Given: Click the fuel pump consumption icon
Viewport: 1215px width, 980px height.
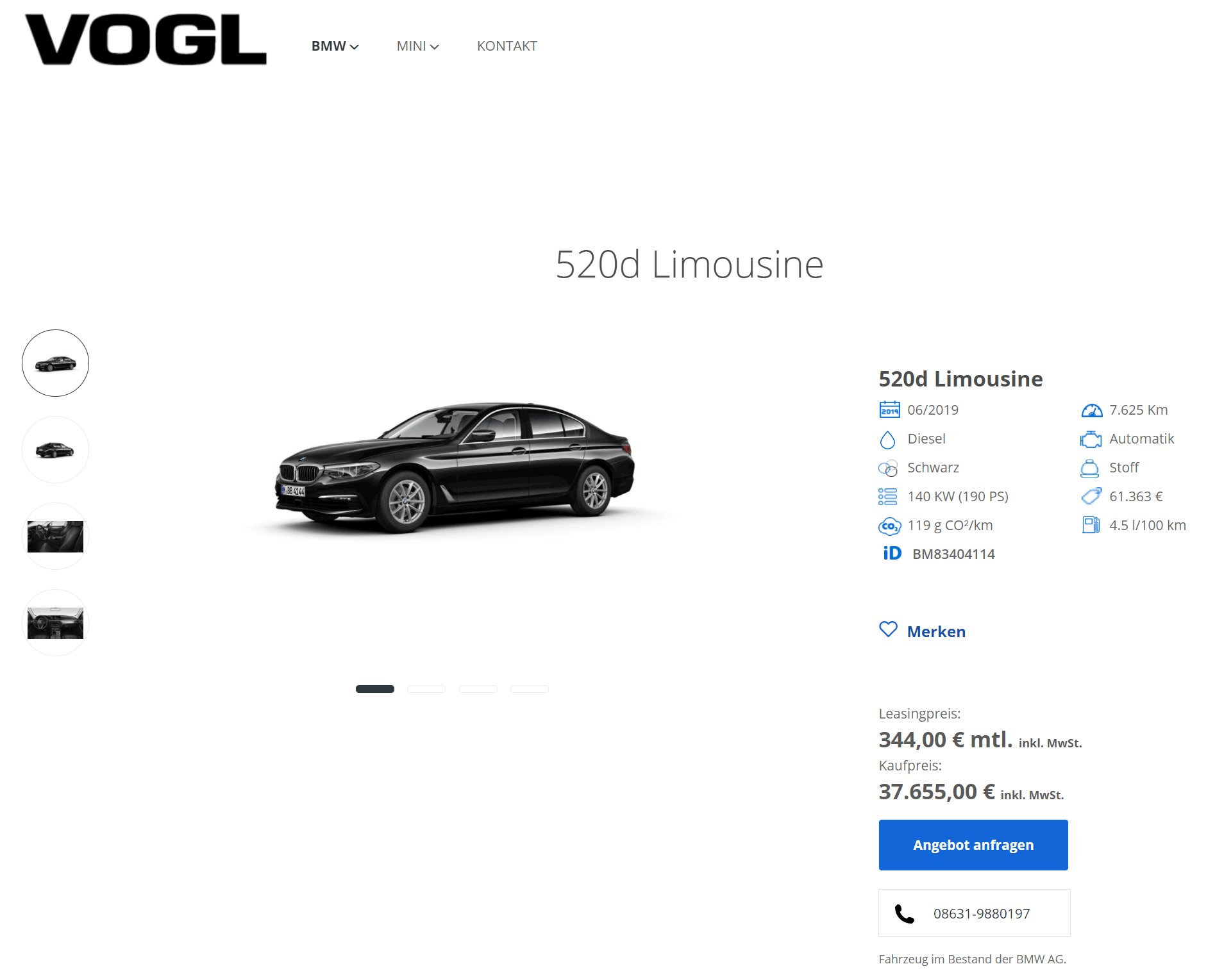Looking at the screenshot, I should tap(1091, 525).
